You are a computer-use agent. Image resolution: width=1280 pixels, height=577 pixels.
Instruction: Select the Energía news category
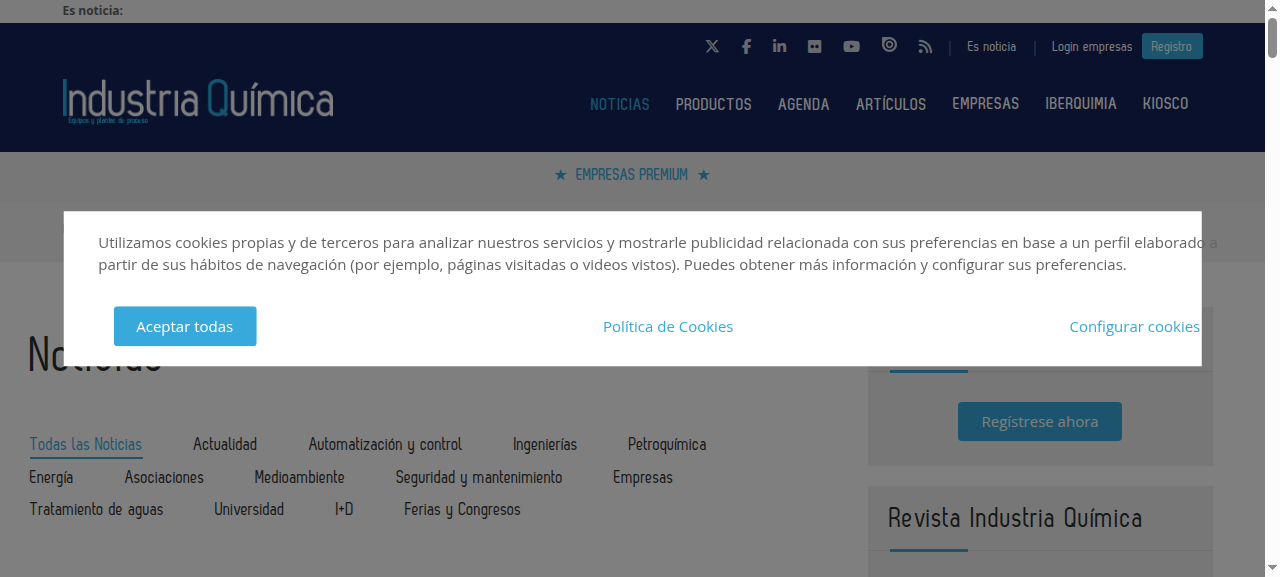(x=51, y=477)
